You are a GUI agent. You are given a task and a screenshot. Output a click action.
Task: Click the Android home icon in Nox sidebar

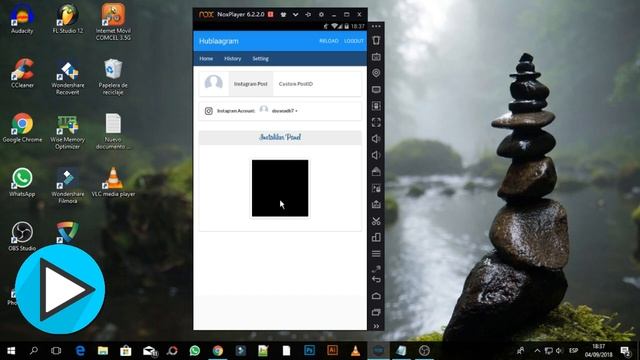pos(376,296)
